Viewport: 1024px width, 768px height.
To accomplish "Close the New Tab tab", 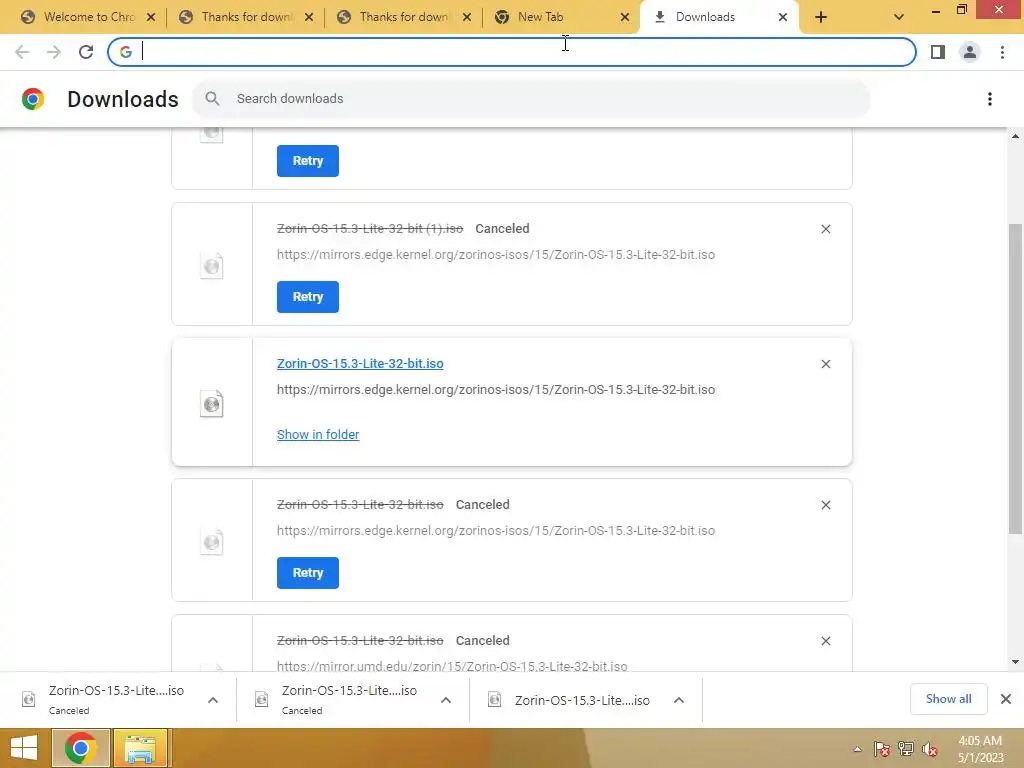I will pos(624,18).
